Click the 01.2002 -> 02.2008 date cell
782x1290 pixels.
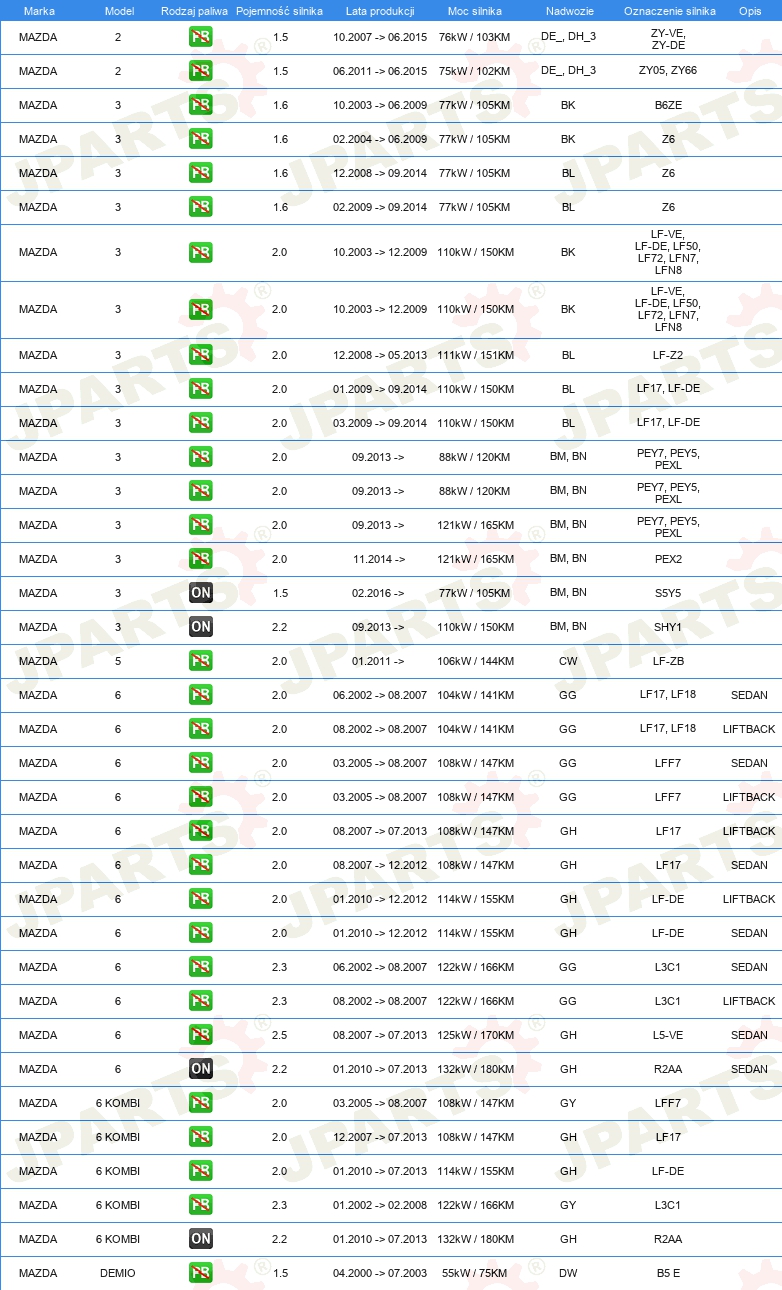tap(380, 1205)
